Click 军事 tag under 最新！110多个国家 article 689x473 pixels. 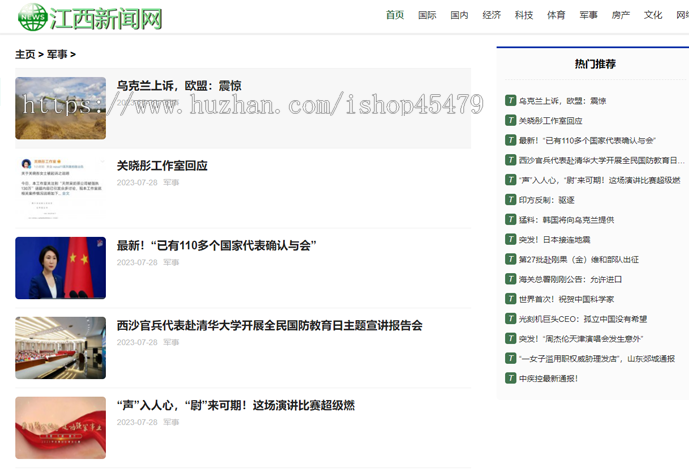171,262
